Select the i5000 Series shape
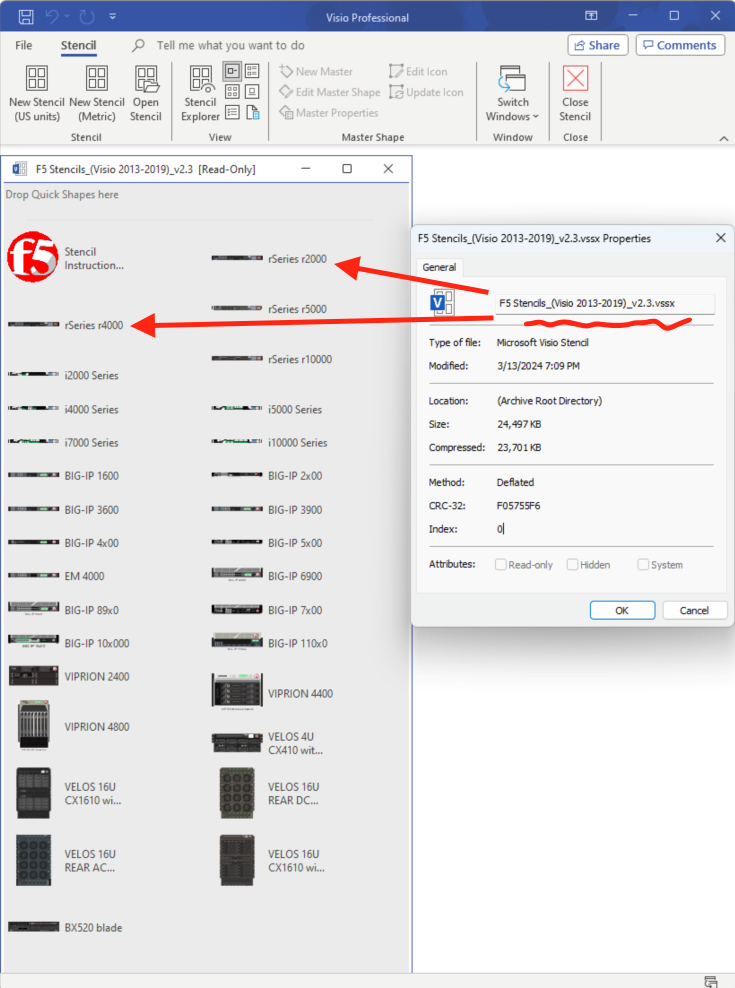 coord(267,409)
